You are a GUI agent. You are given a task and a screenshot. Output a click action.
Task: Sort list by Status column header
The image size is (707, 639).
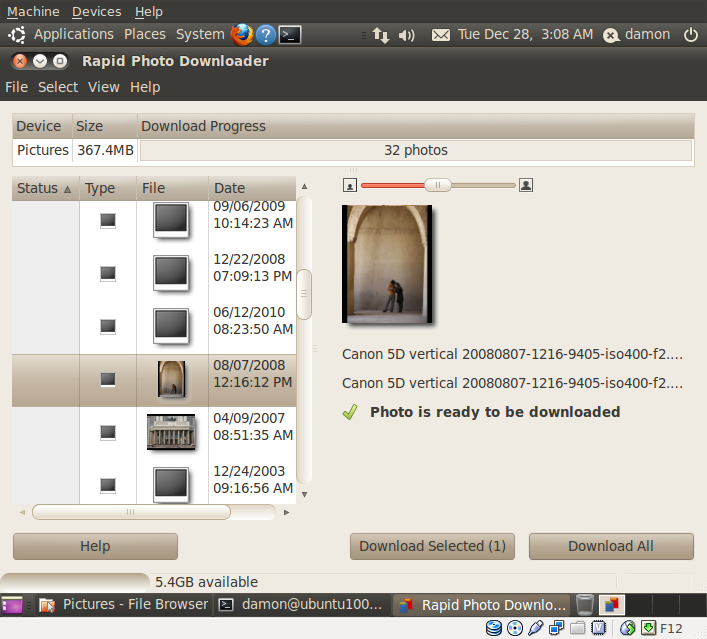pos(46,188)
